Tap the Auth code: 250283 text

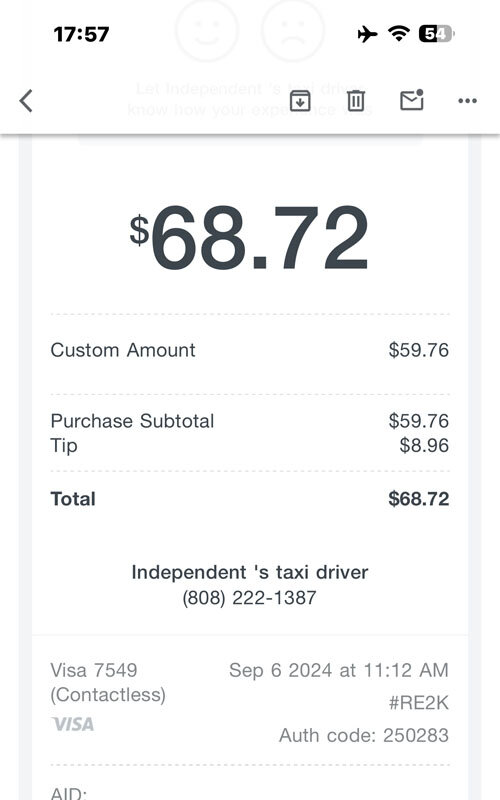click(x=364, y=735)
